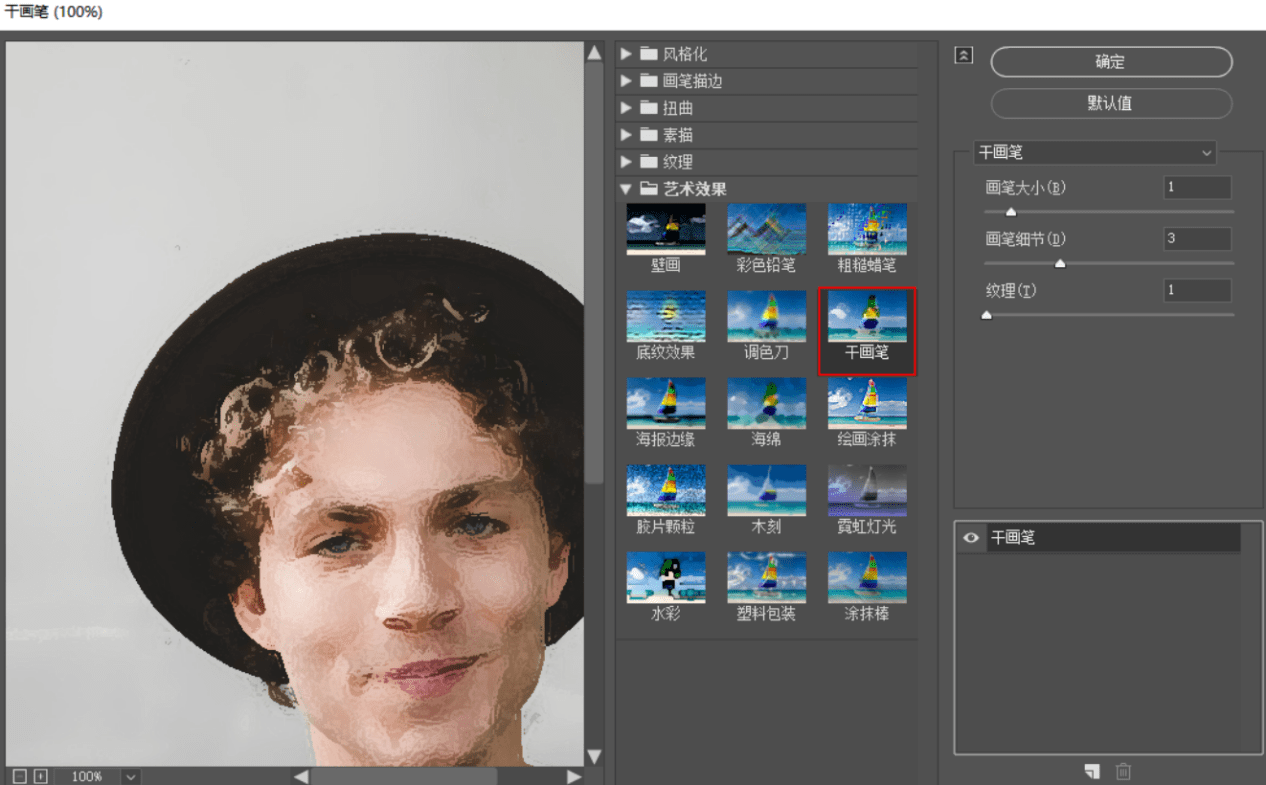
Task: Click the 默认值 button
Action: pos(1110,103)
